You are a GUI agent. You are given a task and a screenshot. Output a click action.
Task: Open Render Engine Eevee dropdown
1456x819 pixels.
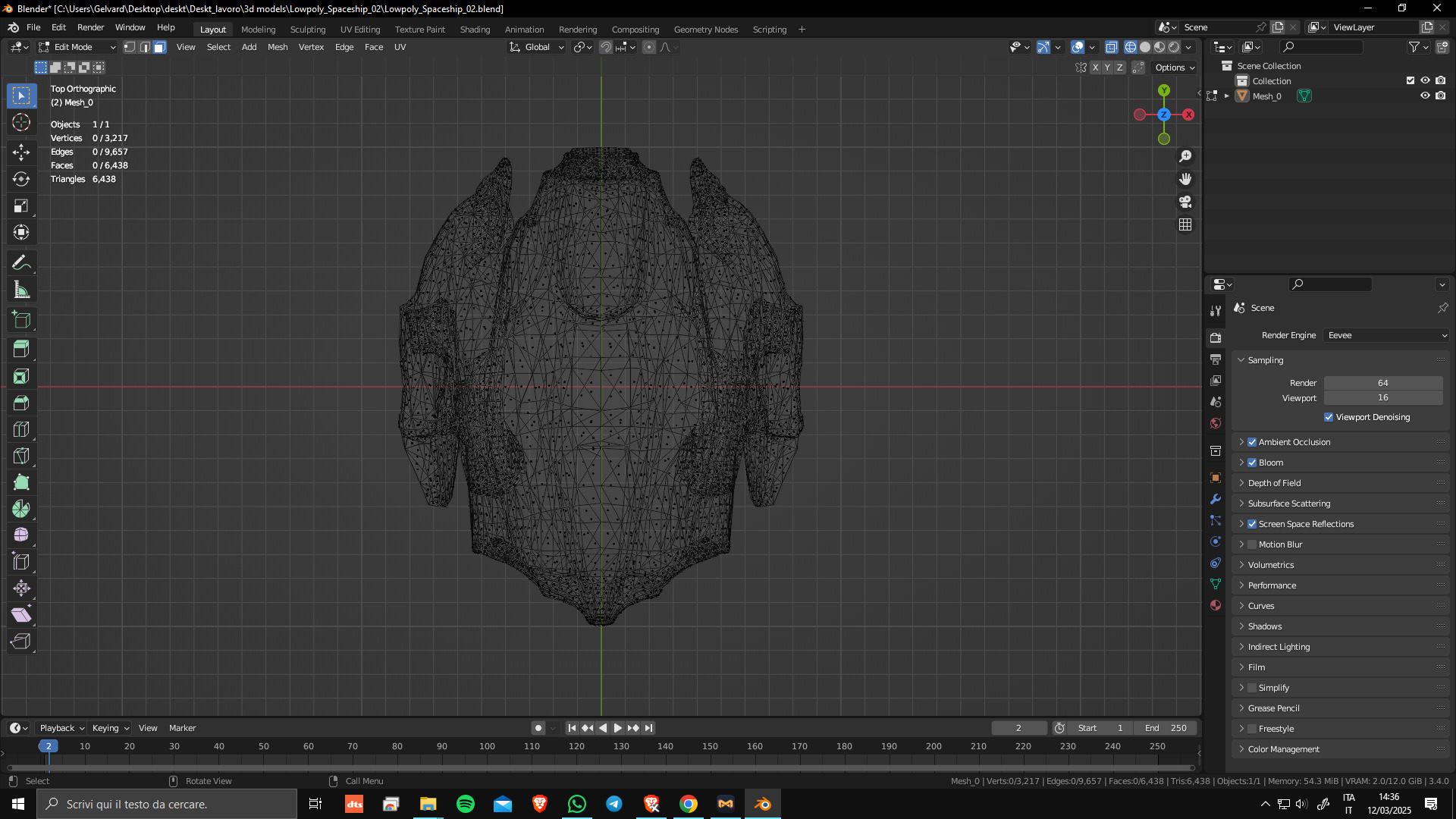pos(1386,335)
